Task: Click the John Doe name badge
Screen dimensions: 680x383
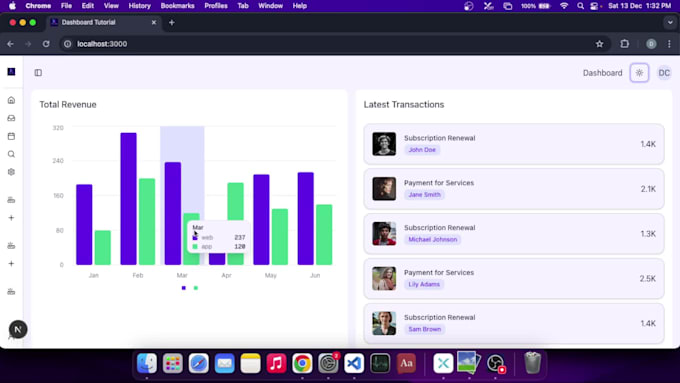Action: (x=422, y=150)
